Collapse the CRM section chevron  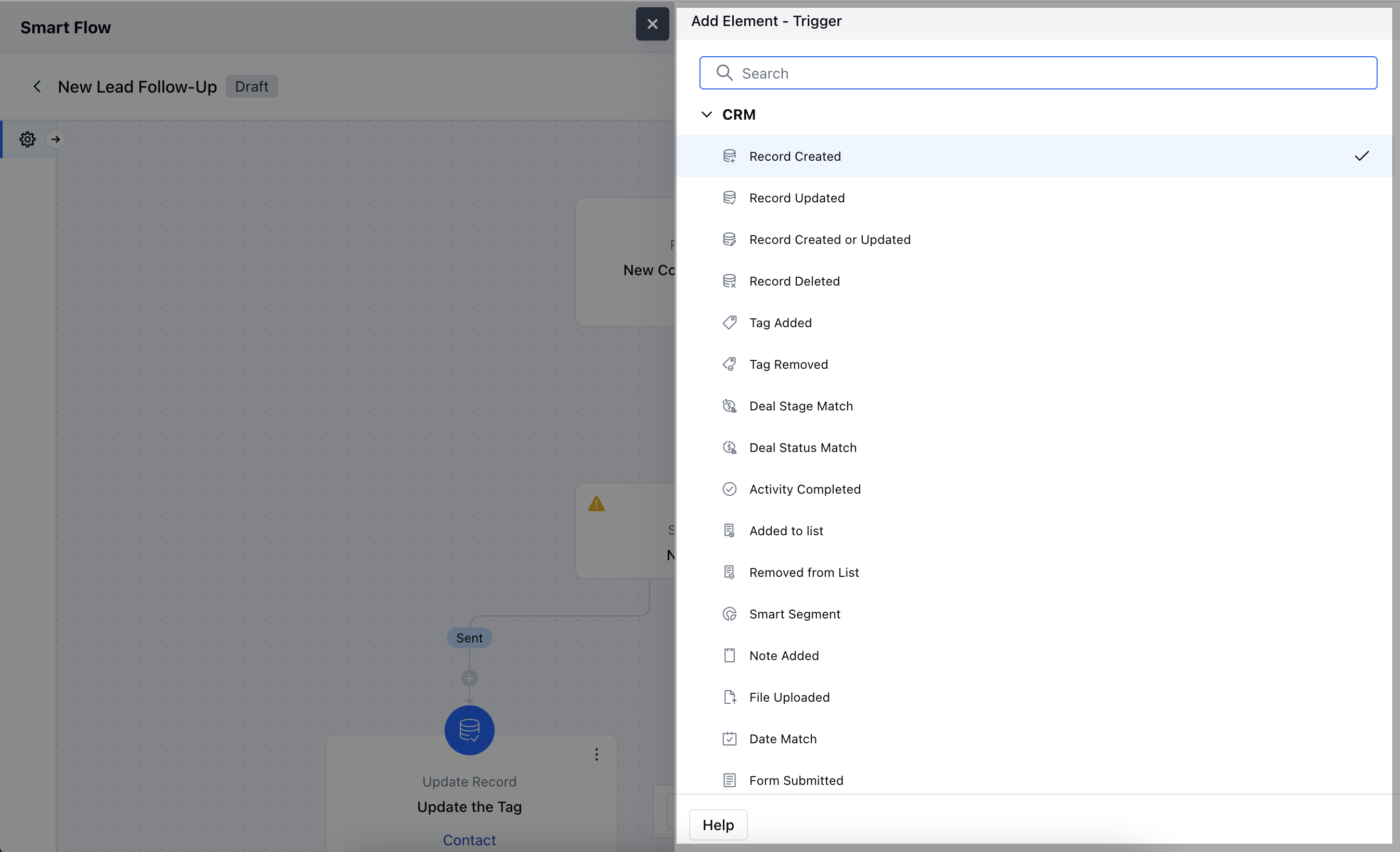(x=706, y=114)
